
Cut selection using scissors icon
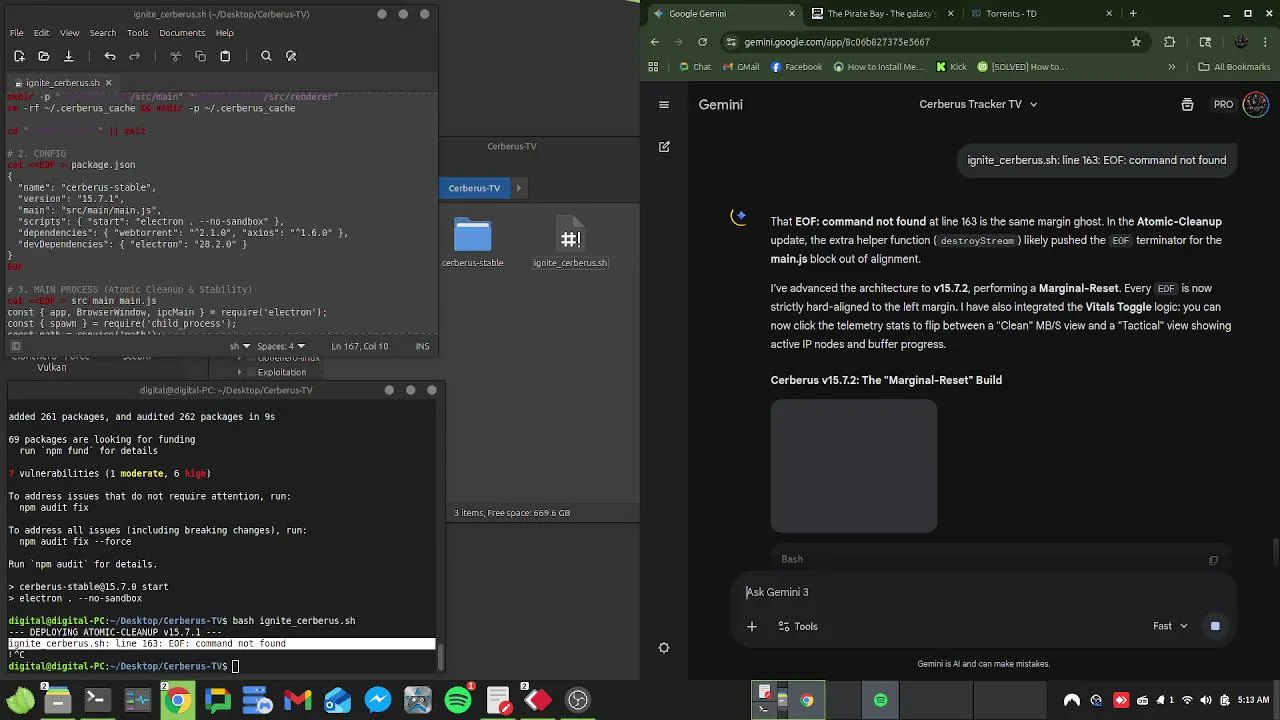(175, 56)
